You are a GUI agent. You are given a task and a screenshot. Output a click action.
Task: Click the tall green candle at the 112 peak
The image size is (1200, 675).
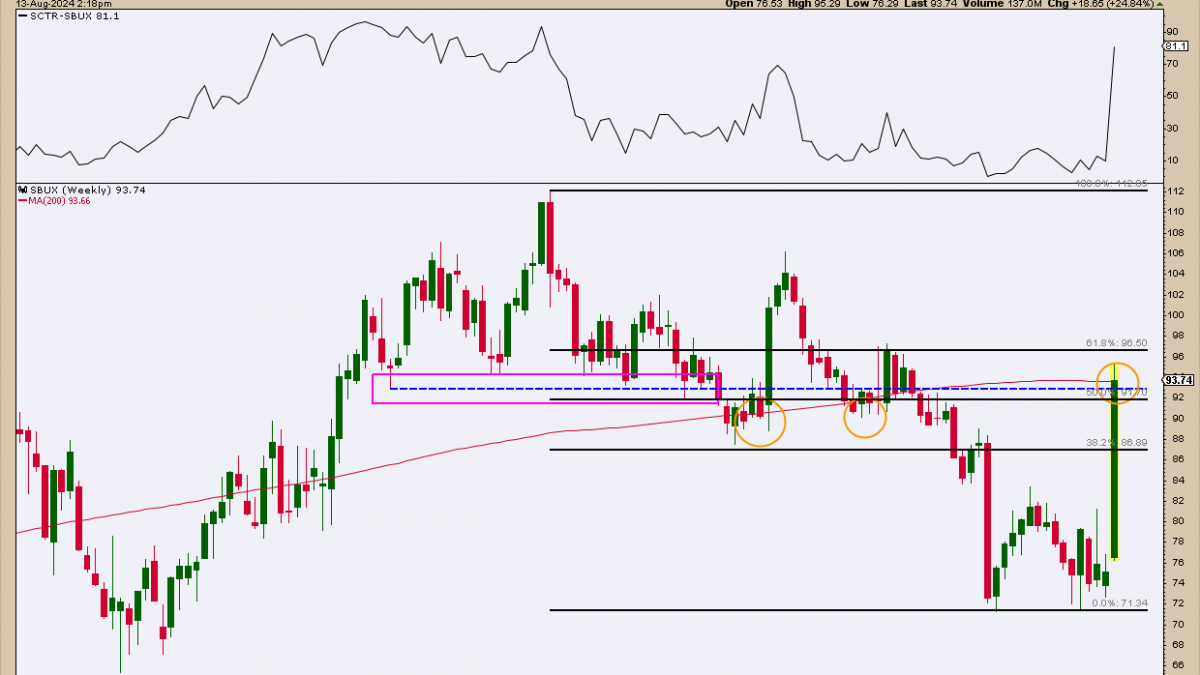541,233
